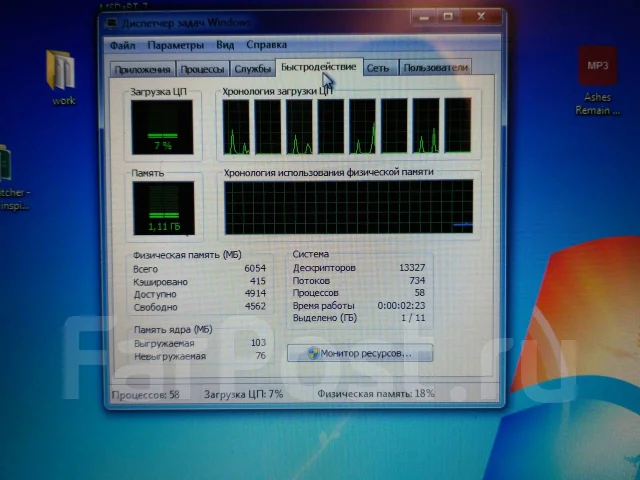This screenshot has width=640, height=480.
Task: Click the first CPU core history graph
Action: [236, 127]
